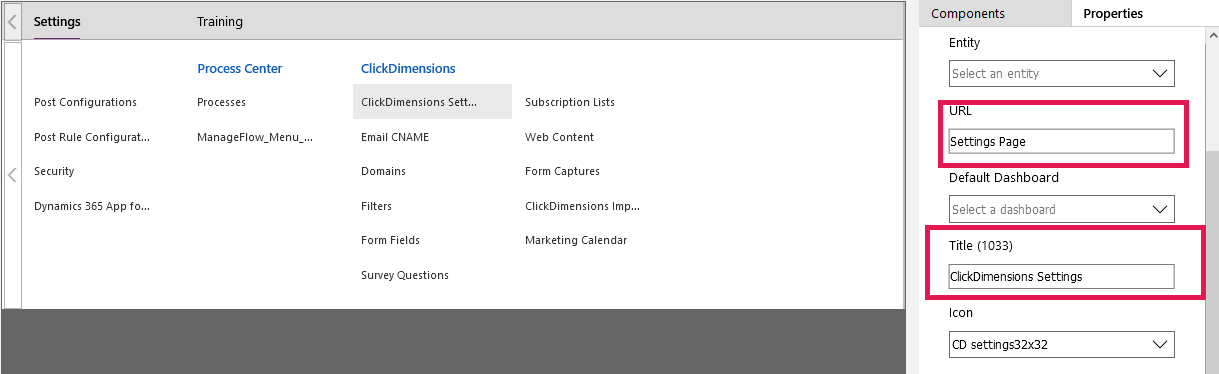Select the Email CNAME subarea
The image size is (1219, 374).
pyautogui.click(x=395, y=137)
